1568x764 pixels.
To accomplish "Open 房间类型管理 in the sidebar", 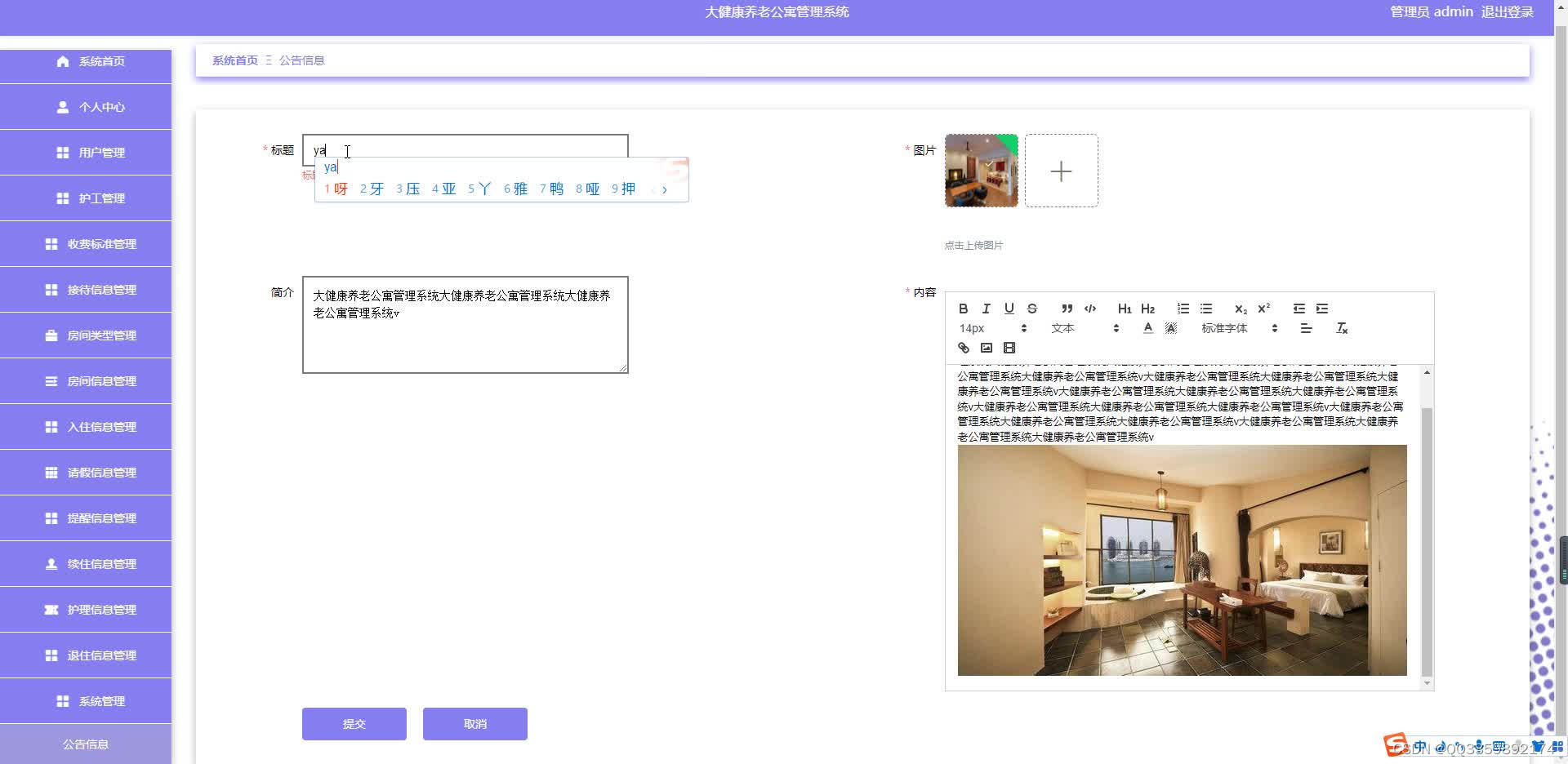I will [86, 335].
